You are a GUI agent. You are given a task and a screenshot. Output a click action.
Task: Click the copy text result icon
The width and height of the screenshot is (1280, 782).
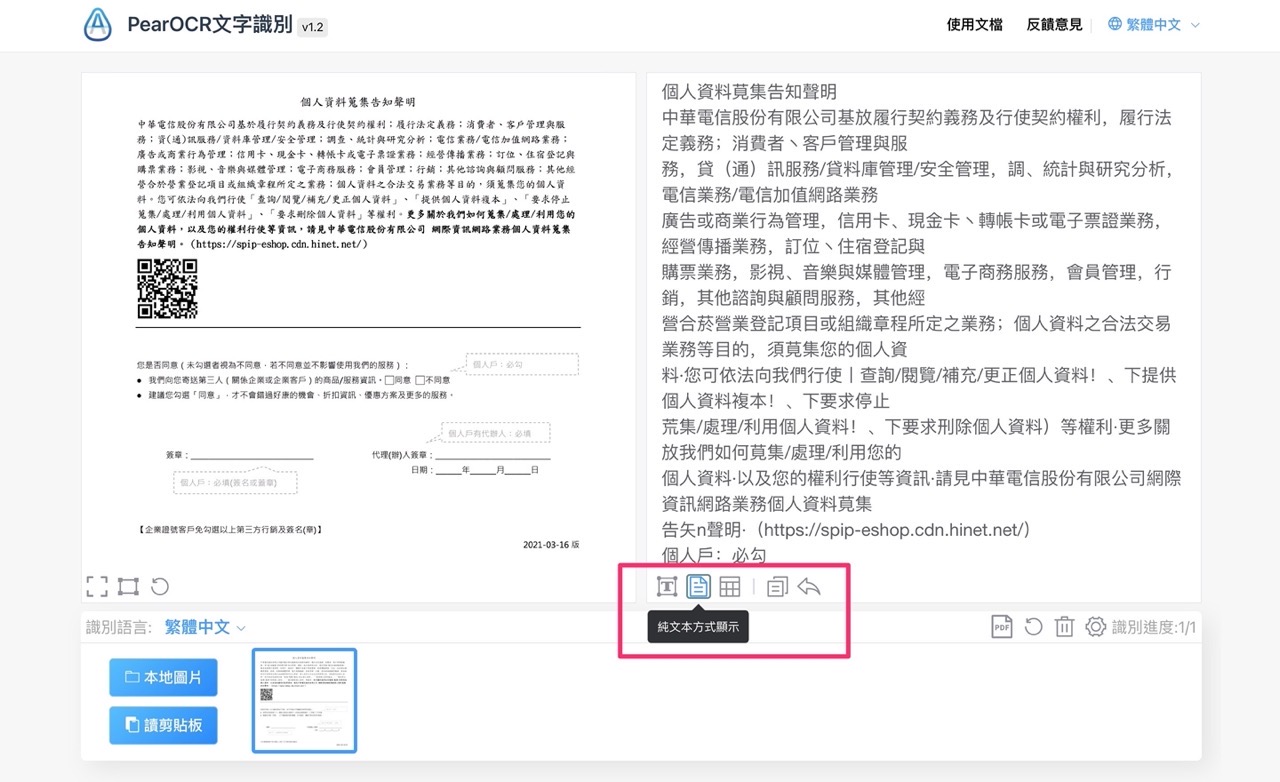[777, 587]
